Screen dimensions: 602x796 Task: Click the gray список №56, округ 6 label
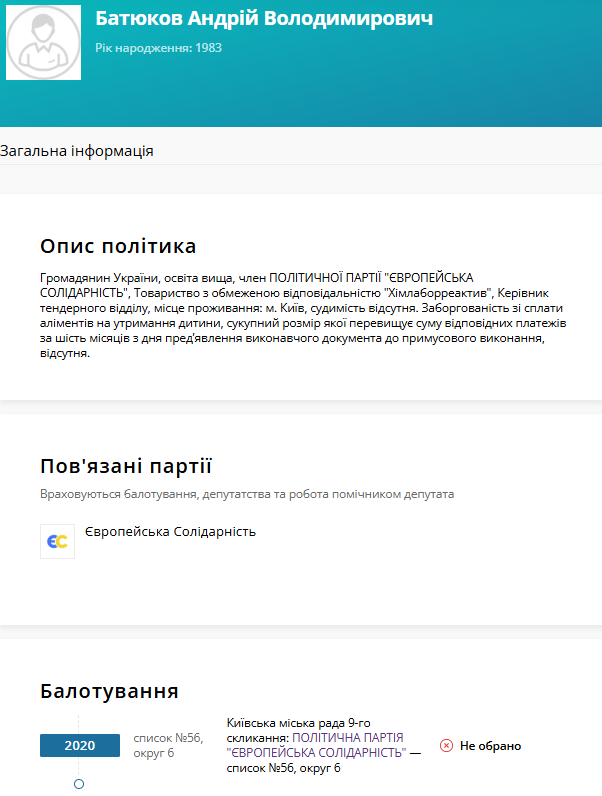tap(168, 746)
